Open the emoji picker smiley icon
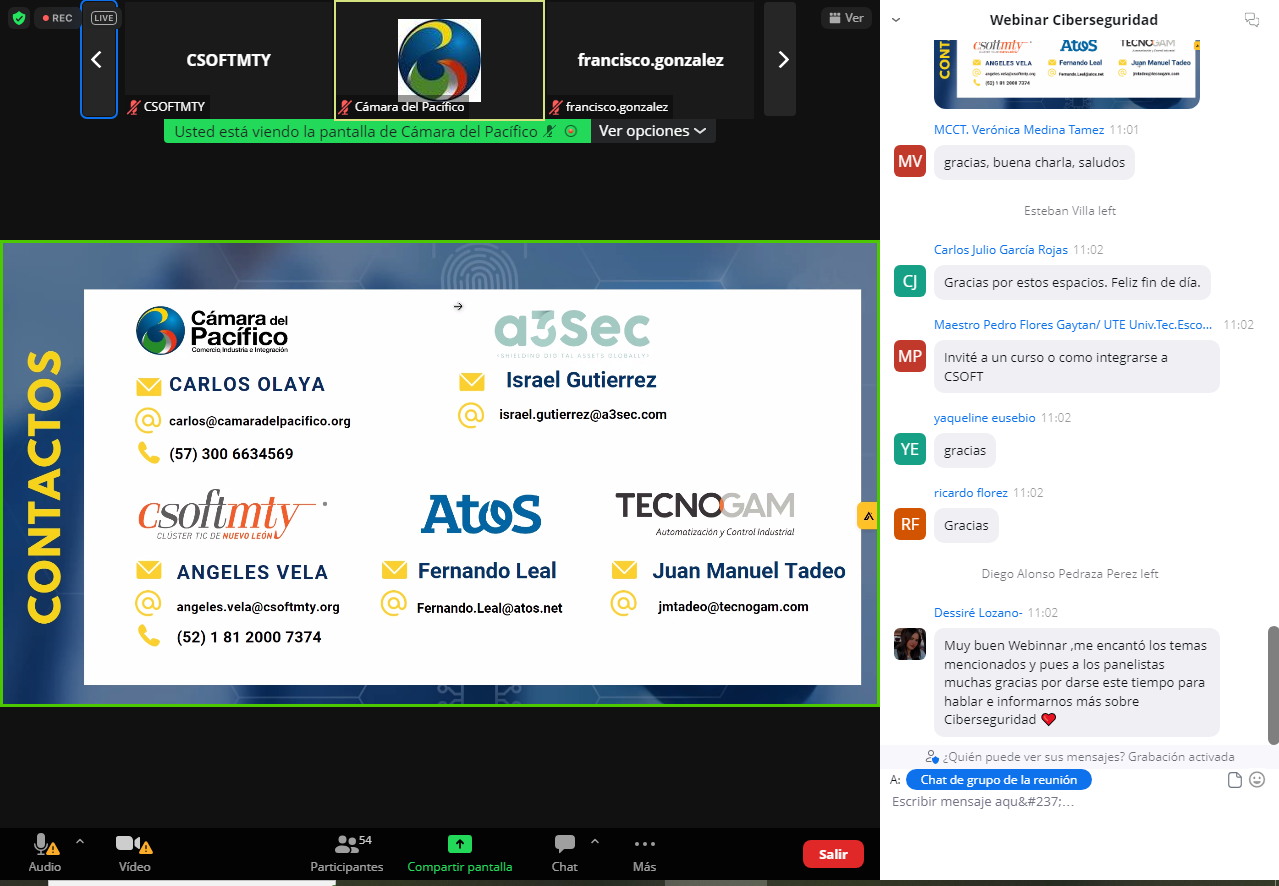This screenshot has width=1279, height=886. [1257, 780]
